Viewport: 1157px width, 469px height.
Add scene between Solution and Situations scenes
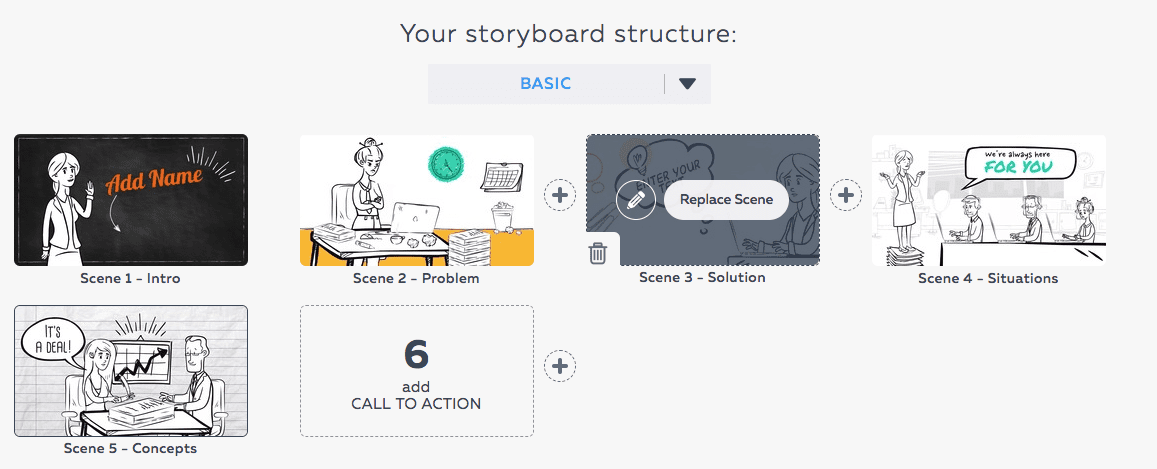[846, 195]
